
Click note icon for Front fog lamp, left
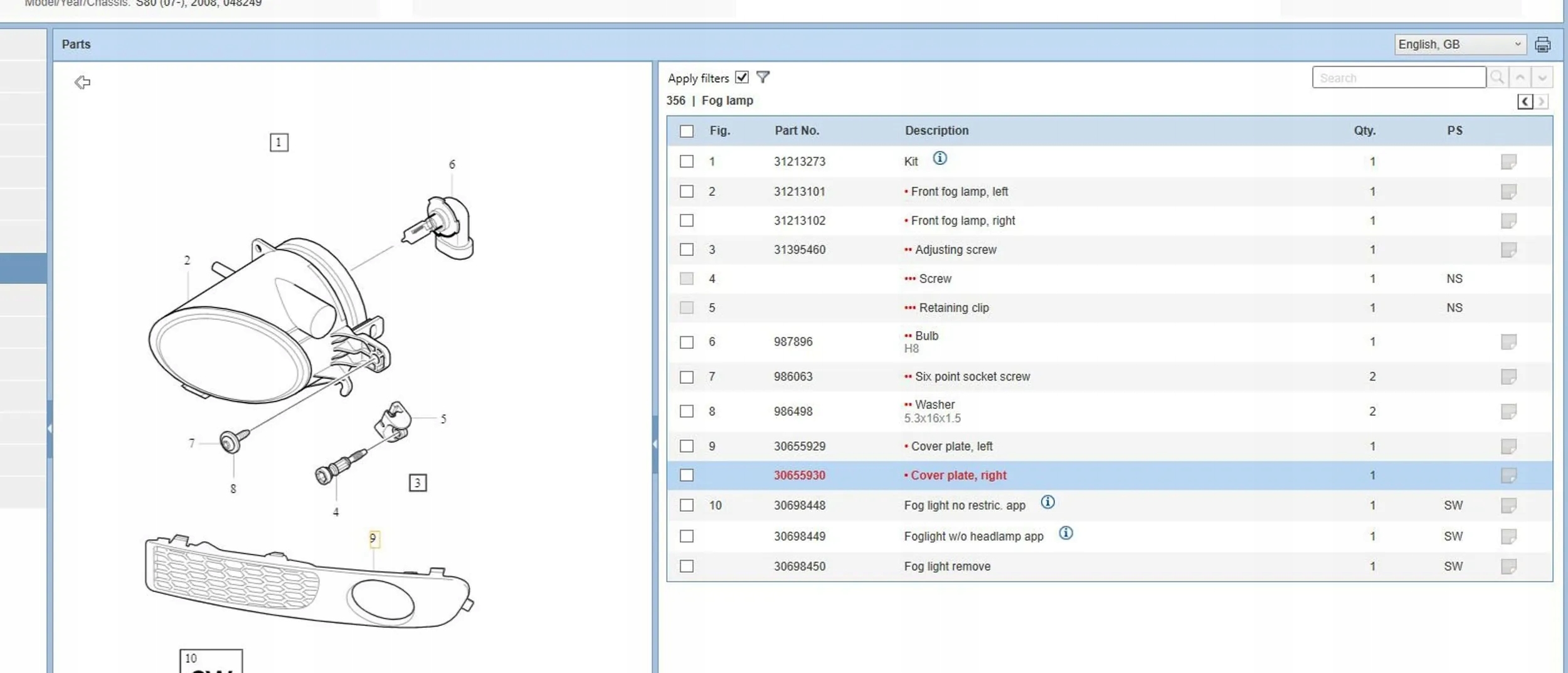(1508, 191)
